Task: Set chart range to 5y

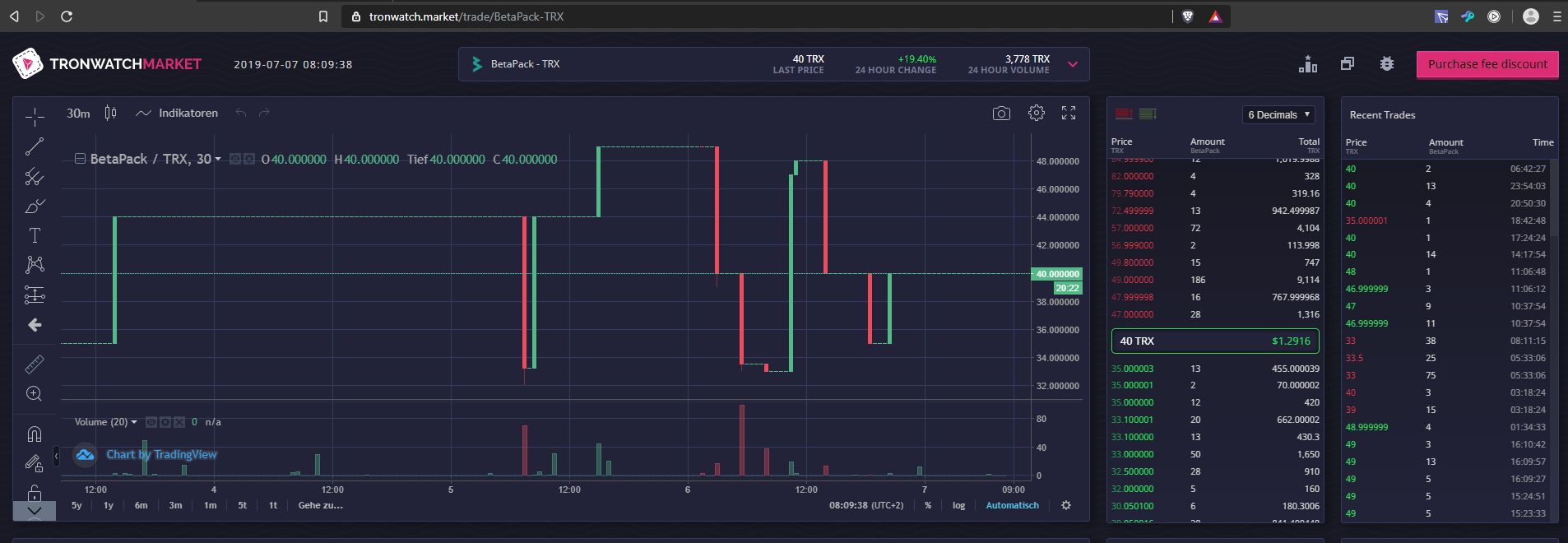Action: click(x=77, y=505)
